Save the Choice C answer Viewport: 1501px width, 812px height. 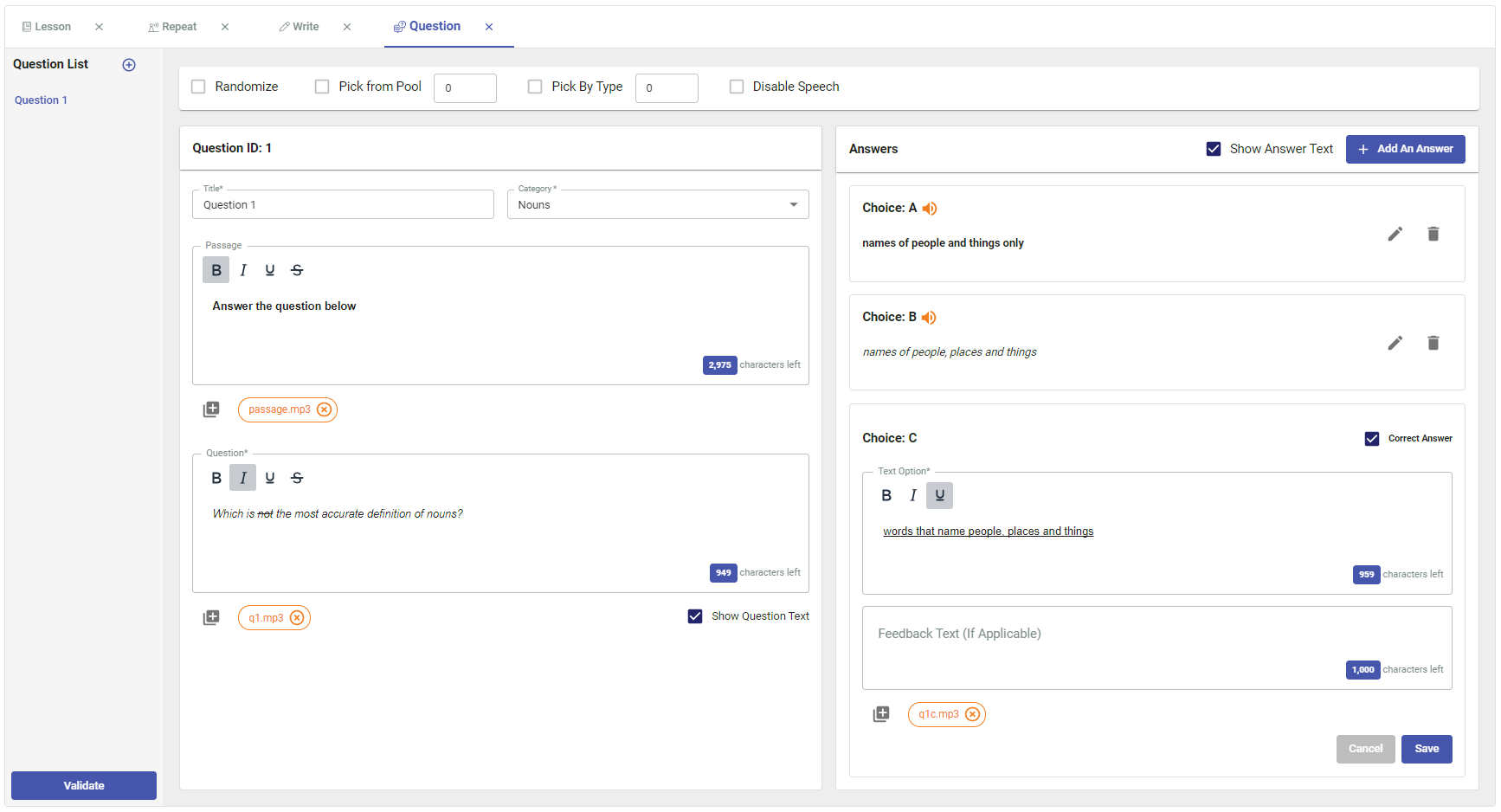pyautogui.click(x=1426, y=749)
